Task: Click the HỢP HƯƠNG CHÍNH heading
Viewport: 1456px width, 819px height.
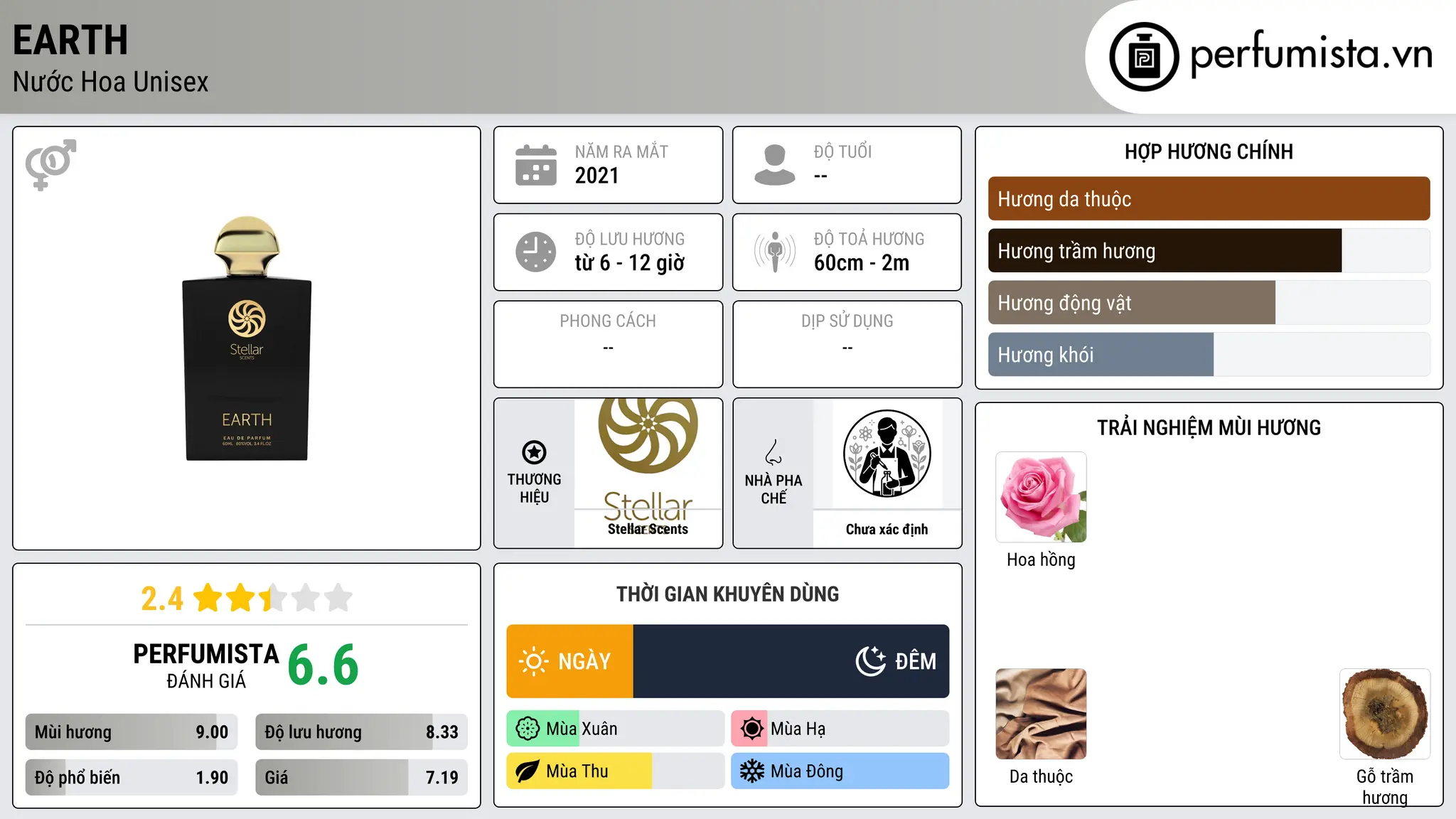Action: pos(1209,151)
